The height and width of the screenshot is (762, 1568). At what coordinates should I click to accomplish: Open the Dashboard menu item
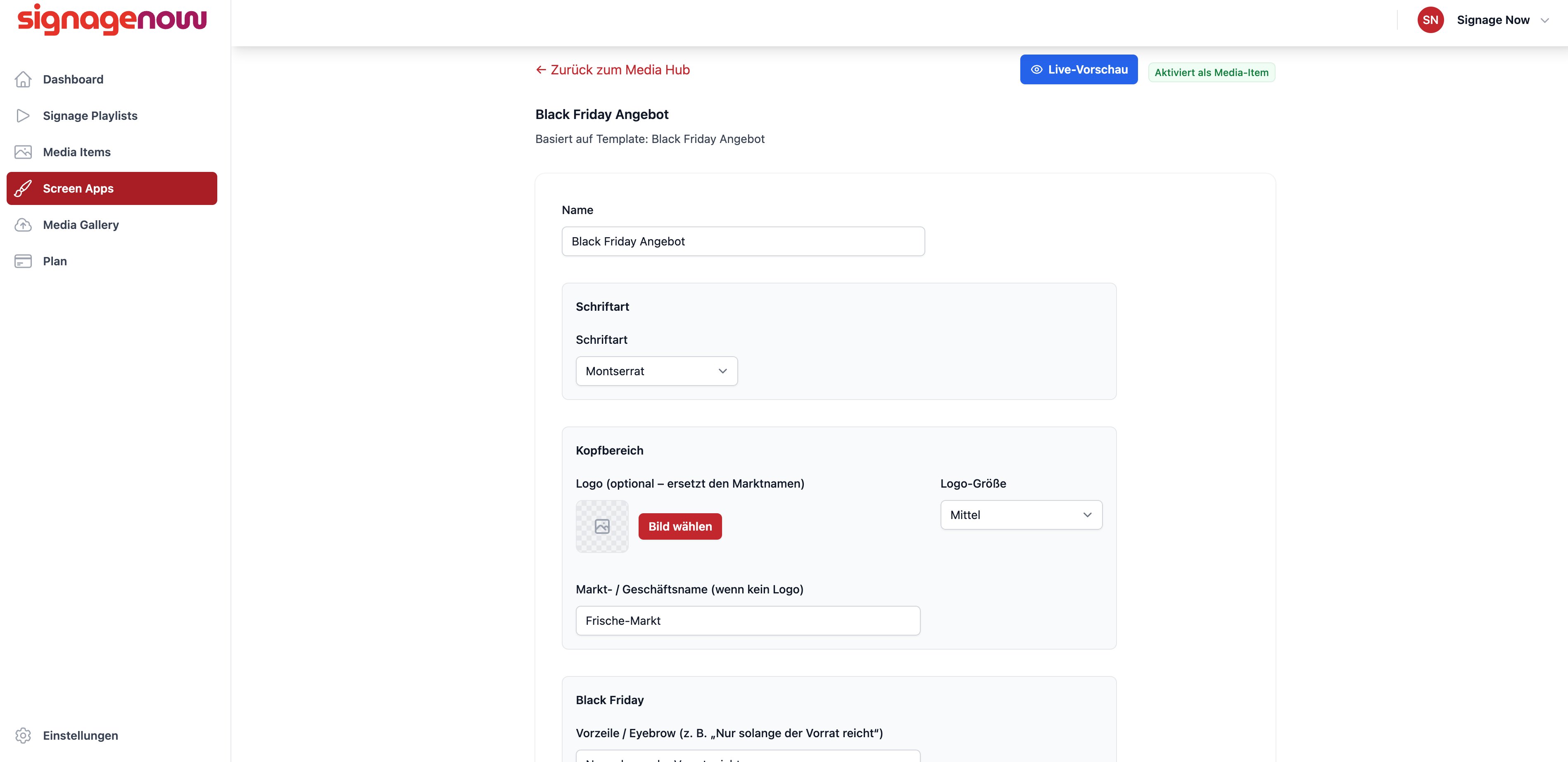(112, 79)
